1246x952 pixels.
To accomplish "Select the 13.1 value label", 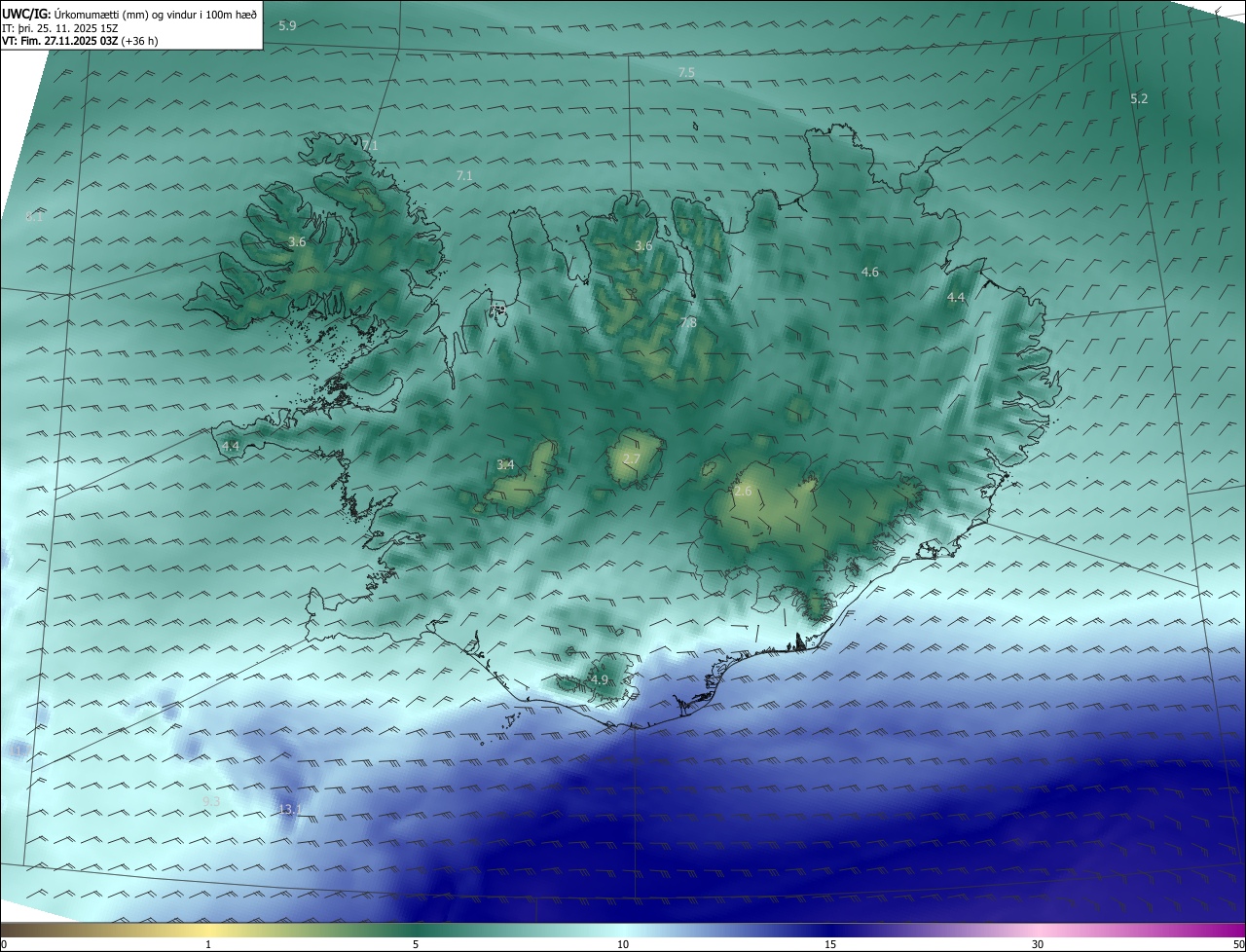I will click(x=290, y=809).
